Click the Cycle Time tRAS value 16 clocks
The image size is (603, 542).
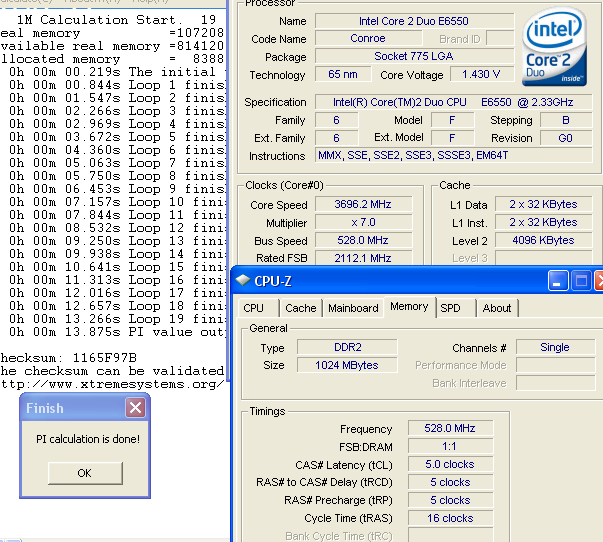450,518
